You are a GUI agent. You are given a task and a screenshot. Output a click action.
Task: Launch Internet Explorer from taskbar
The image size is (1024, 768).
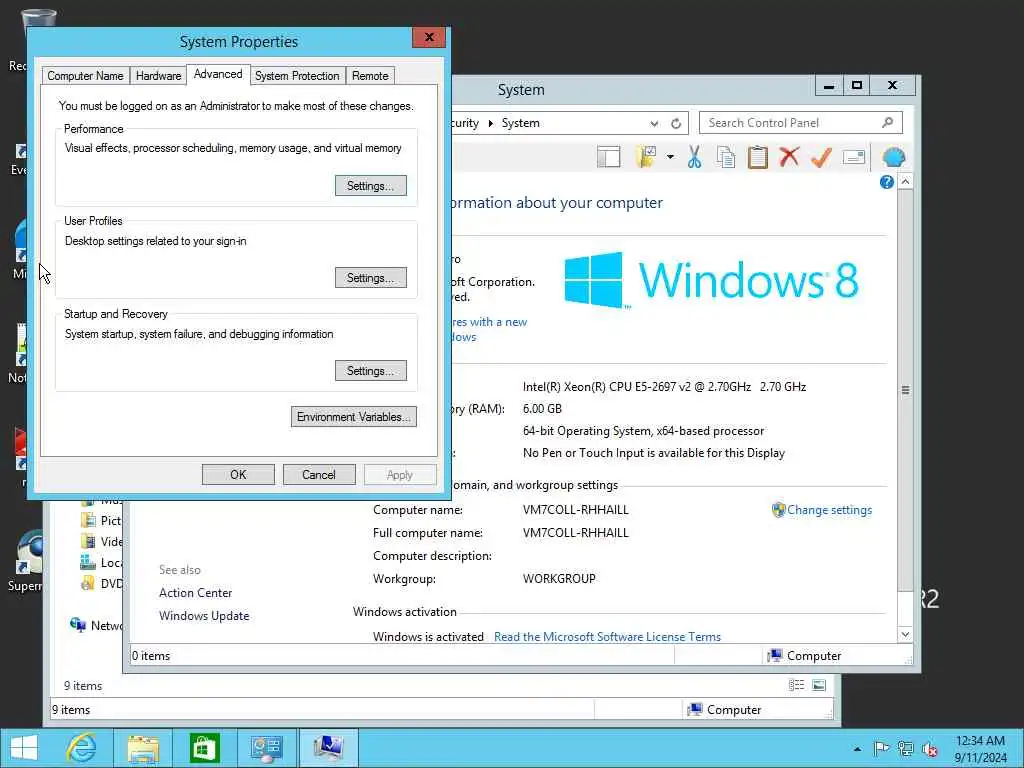pyautogui.click(x=82, y=748)
